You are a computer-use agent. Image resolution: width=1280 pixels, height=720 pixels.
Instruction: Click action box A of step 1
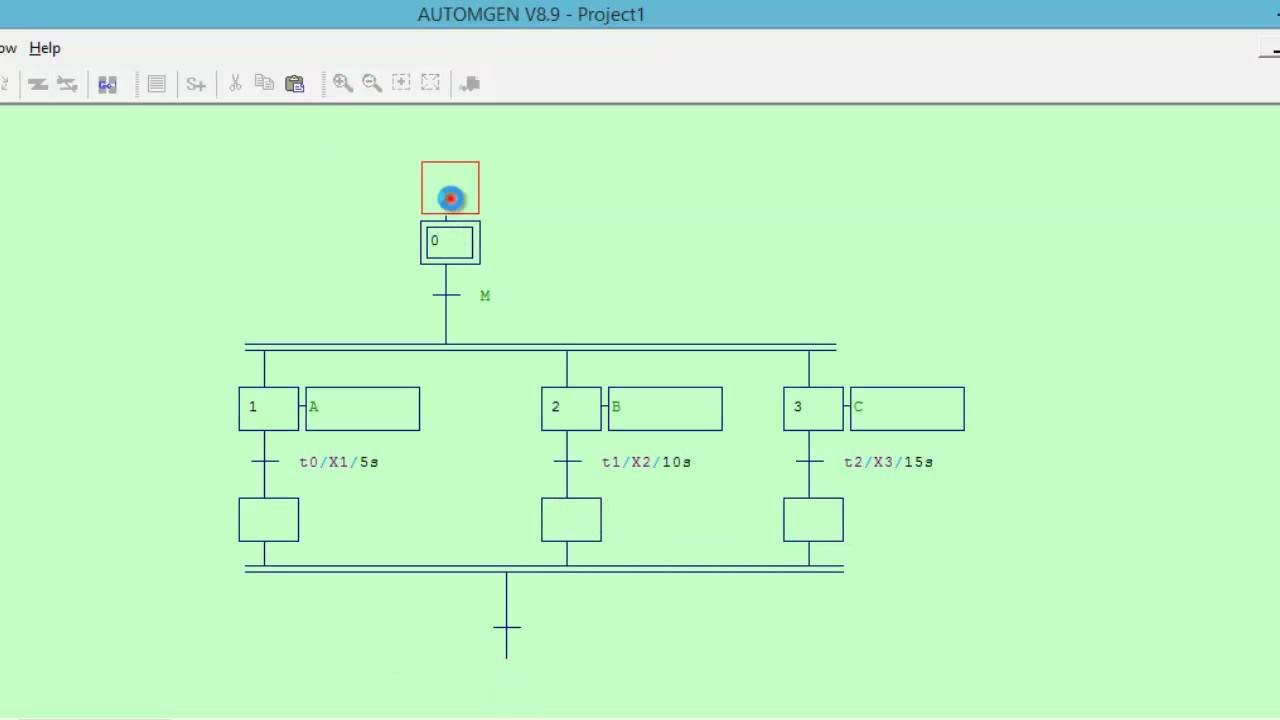pyautogui.click(x=362, y=409)
